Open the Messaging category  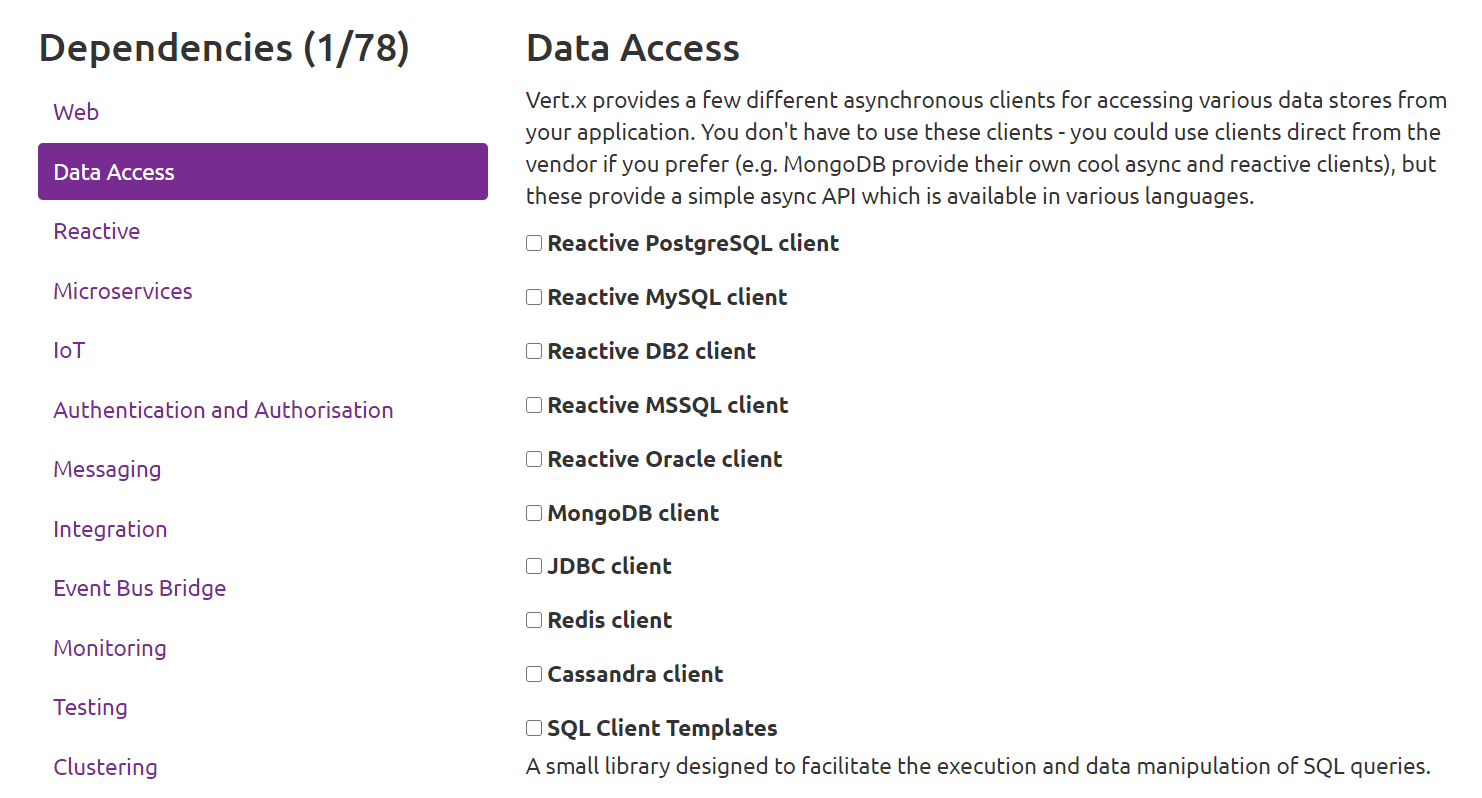107,469
